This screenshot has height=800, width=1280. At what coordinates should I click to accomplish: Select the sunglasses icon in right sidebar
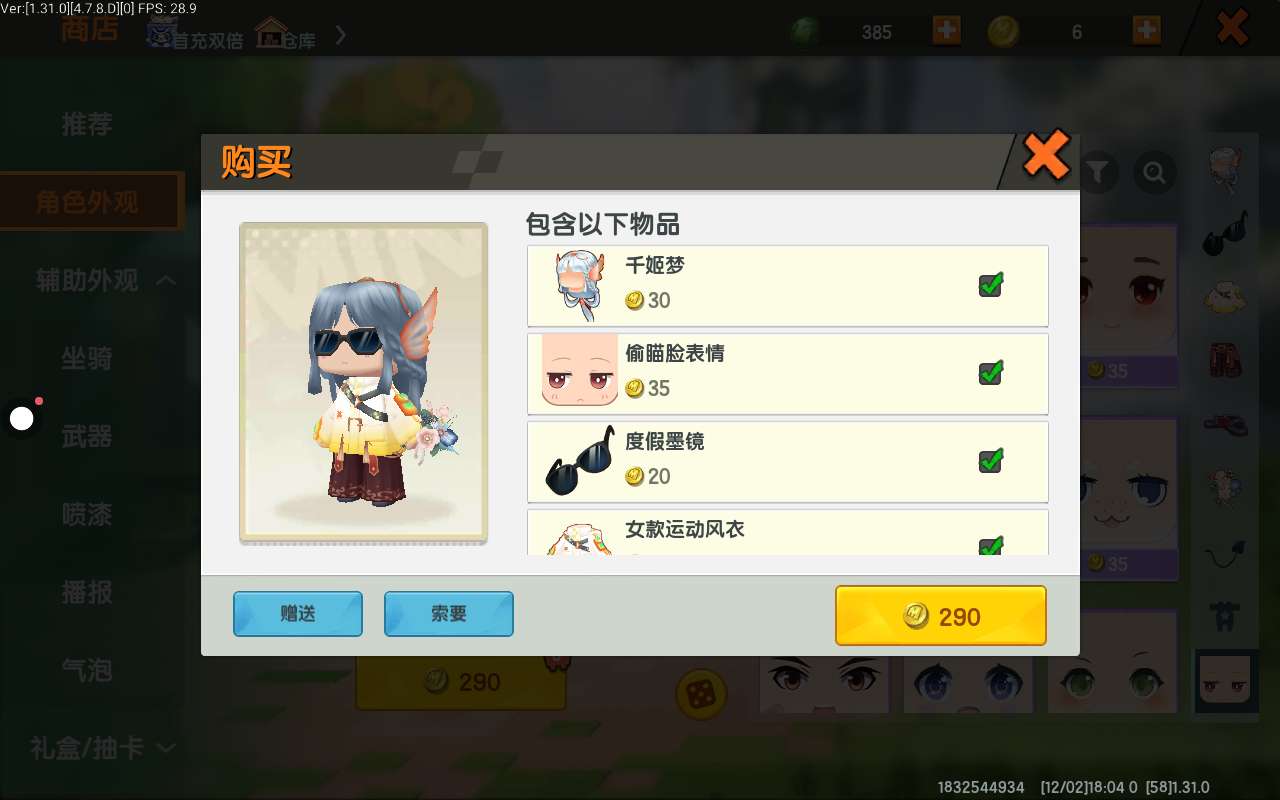1225,233
